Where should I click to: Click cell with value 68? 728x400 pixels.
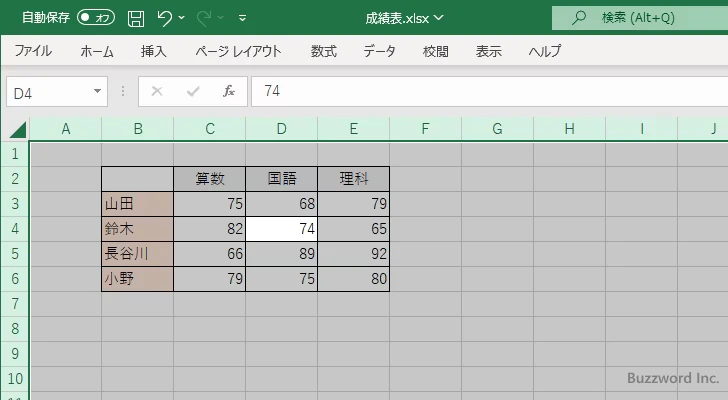tap(281, 204)
